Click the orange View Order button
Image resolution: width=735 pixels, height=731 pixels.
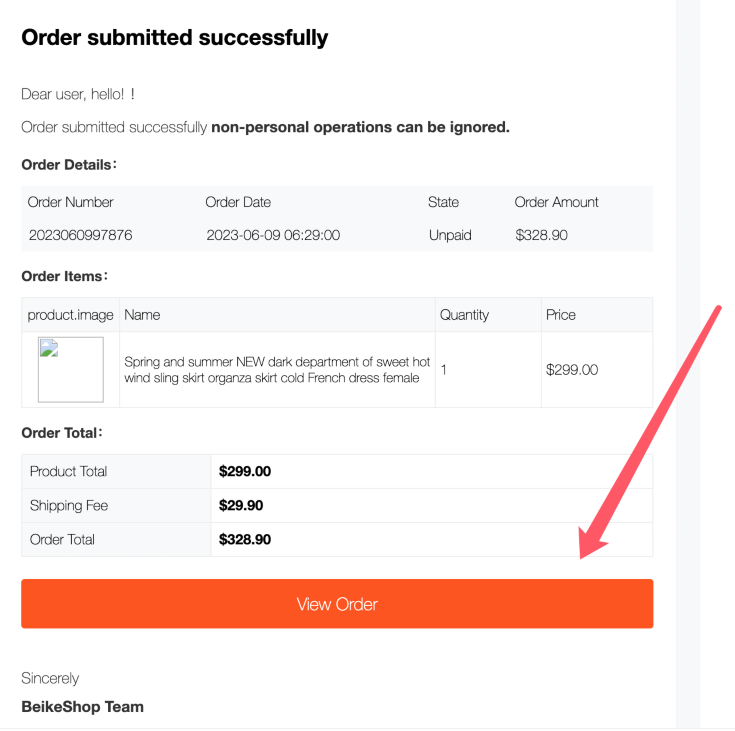(337, 603)
